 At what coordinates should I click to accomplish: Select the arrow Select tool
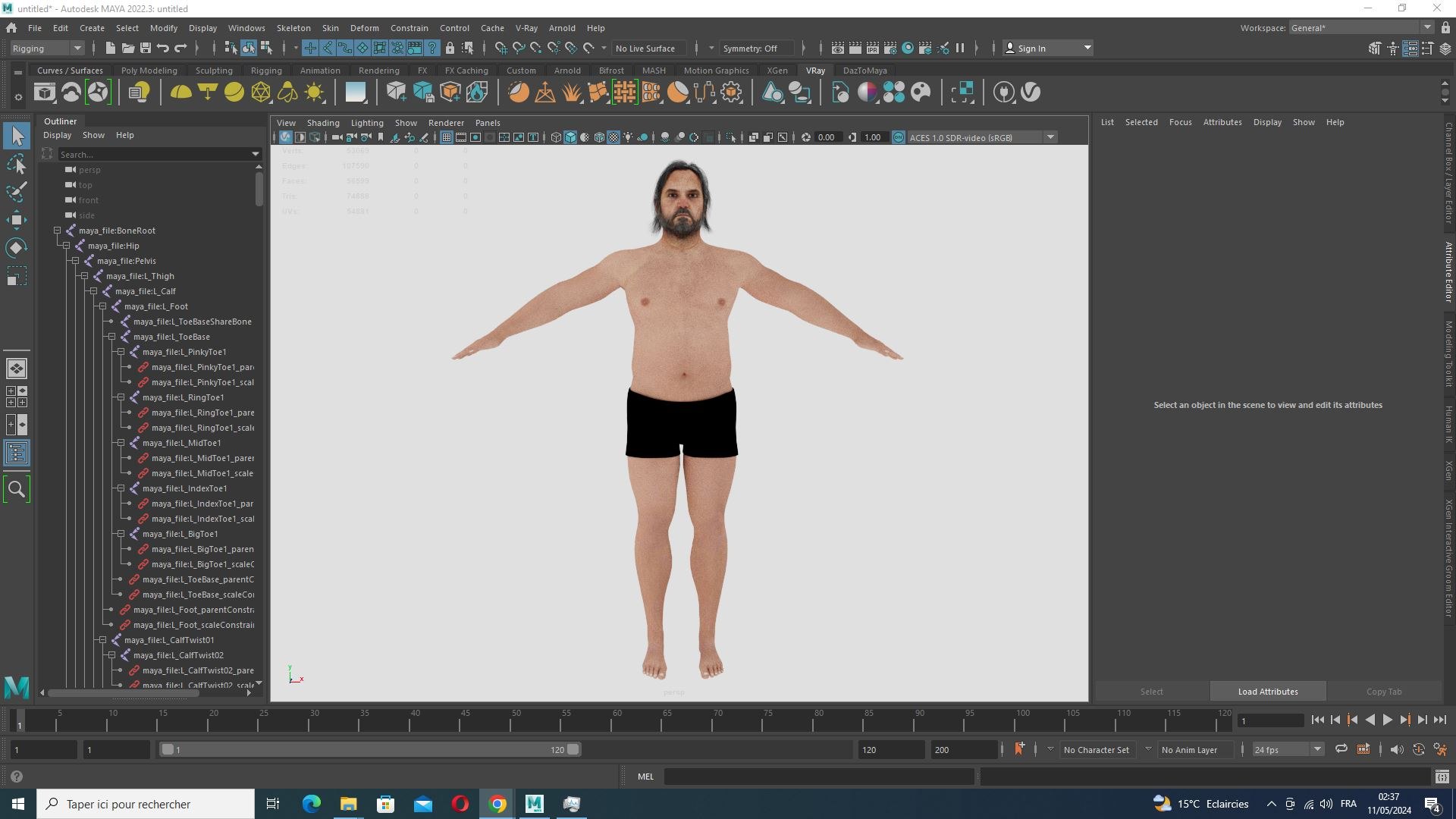(17, 136)
